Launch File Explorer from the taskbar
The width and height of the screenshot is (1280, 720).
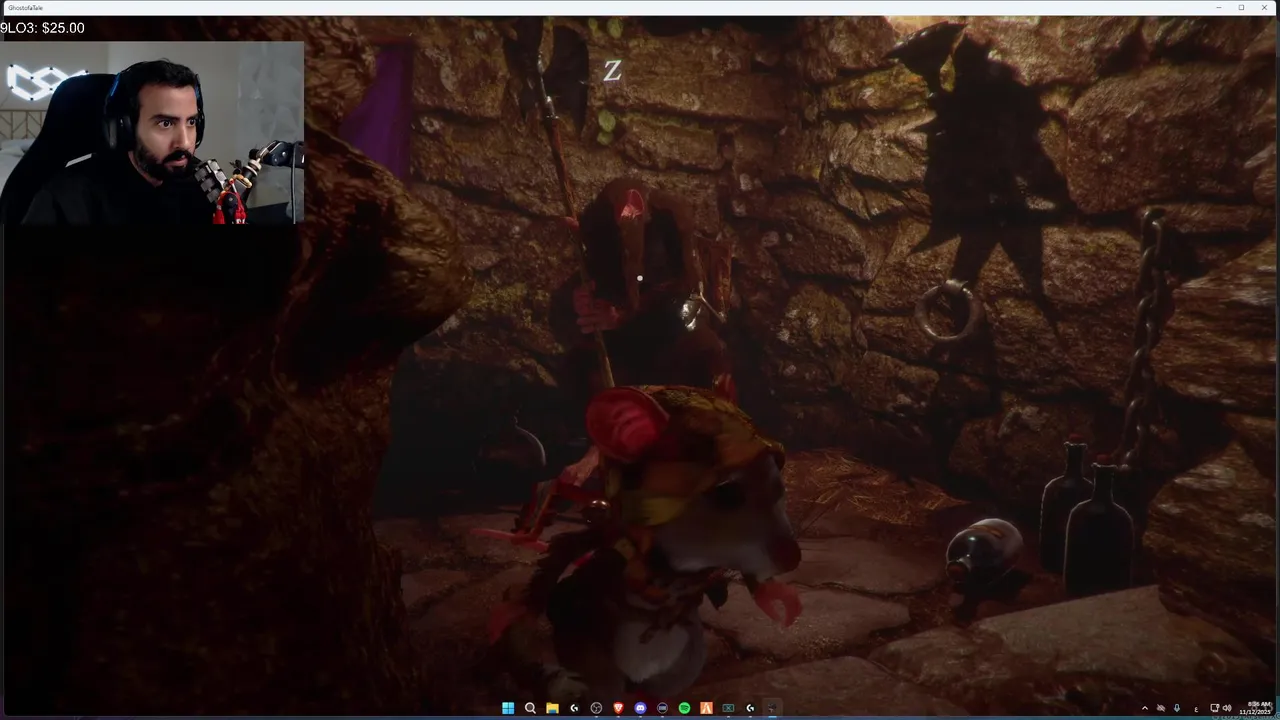pyautogui.click(x=552, y=708)
